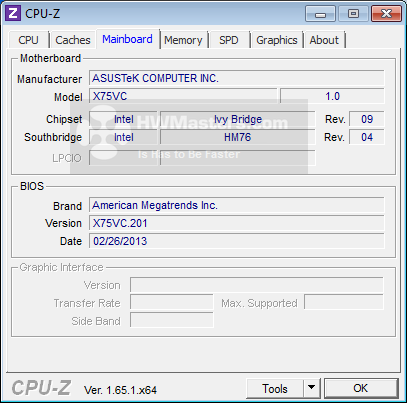Click the empty Max. Supported field
This screenshot has height=403, width=407.
click(x=344, y=303)
